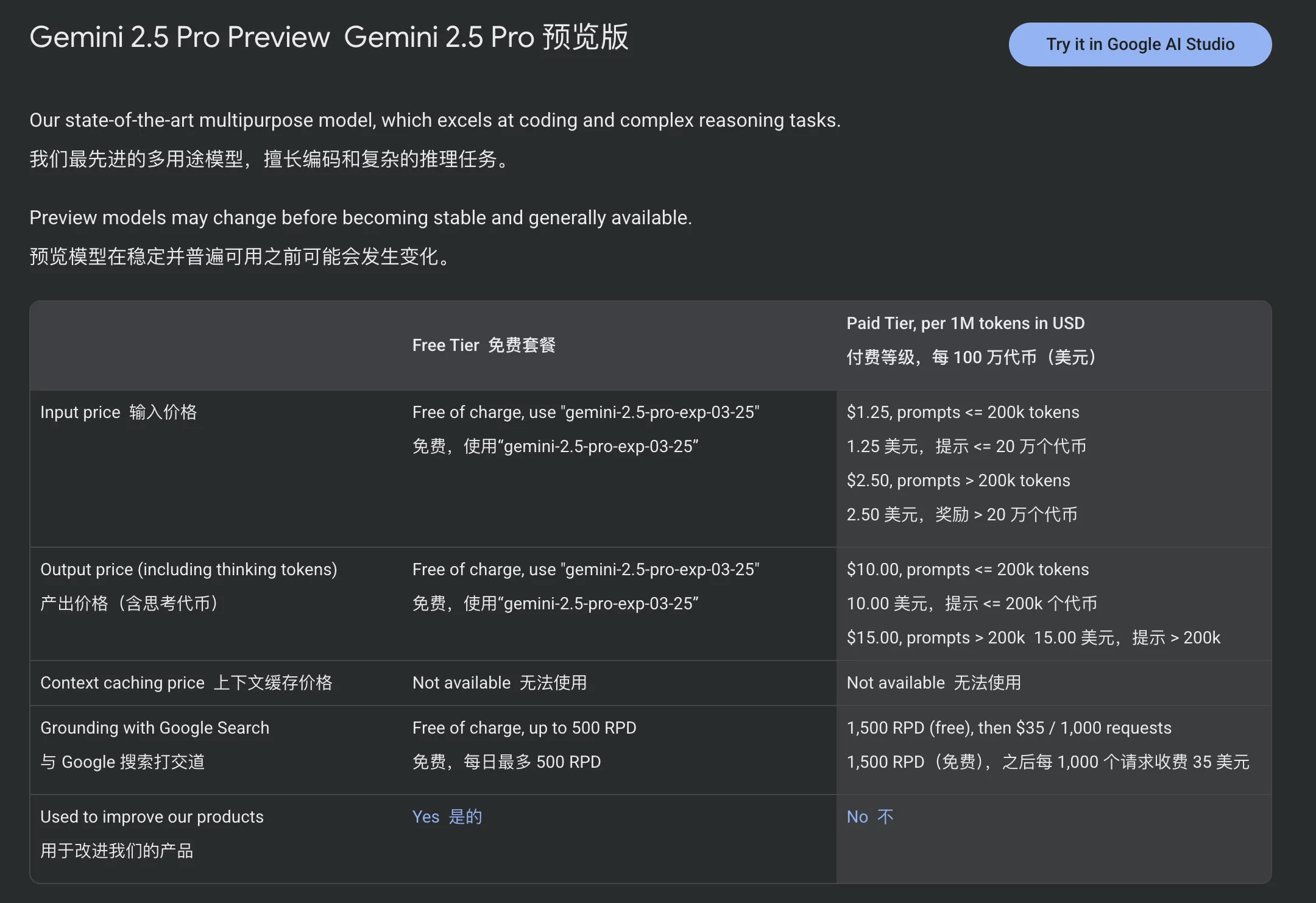
Task: Select the Paid Tier, per 1M tokens in USD header
Action: pyautogui.click(x=966, y=323)
